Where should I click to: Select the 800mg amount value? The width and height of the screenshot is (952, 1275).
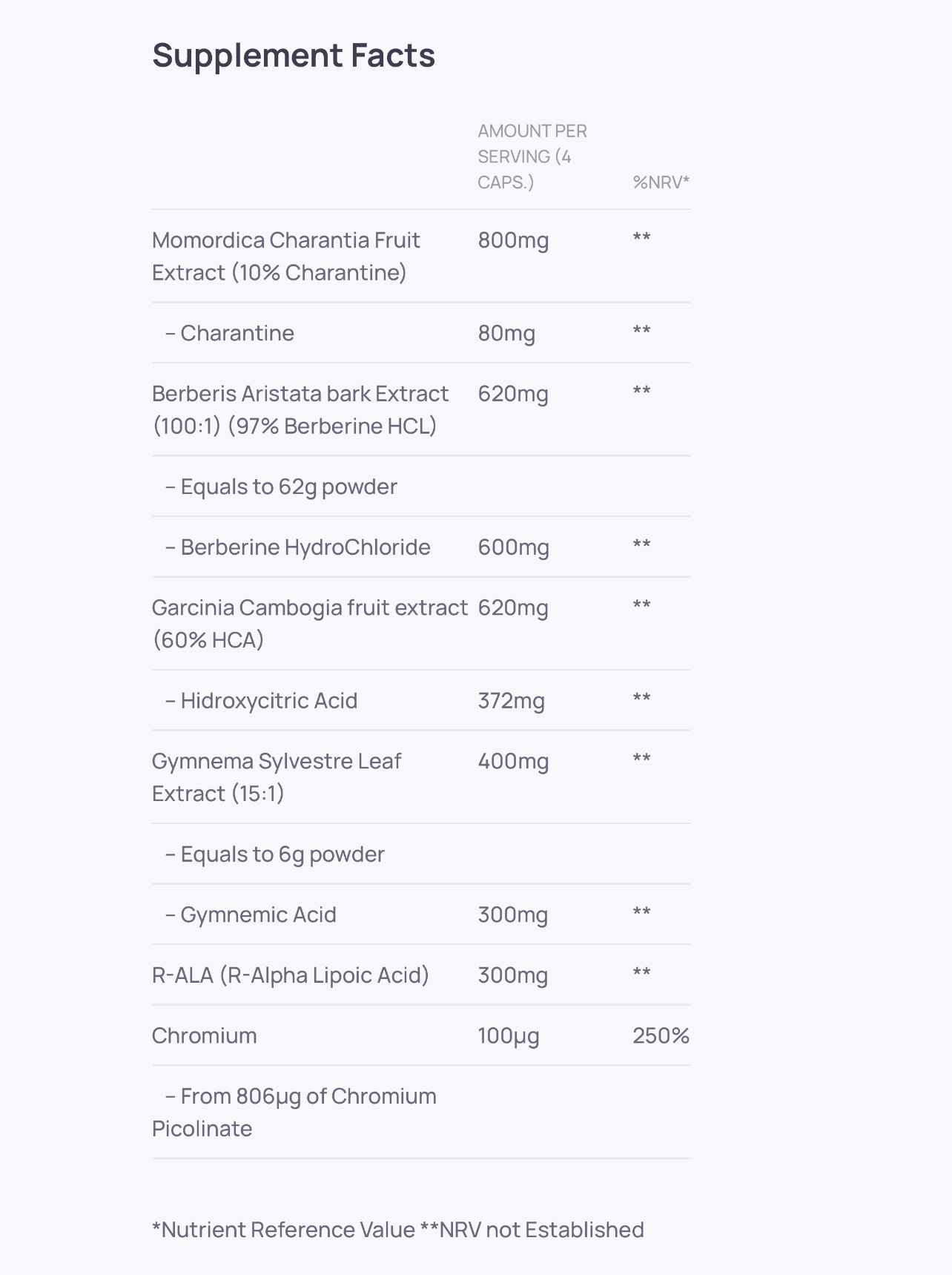click(513, 240)
